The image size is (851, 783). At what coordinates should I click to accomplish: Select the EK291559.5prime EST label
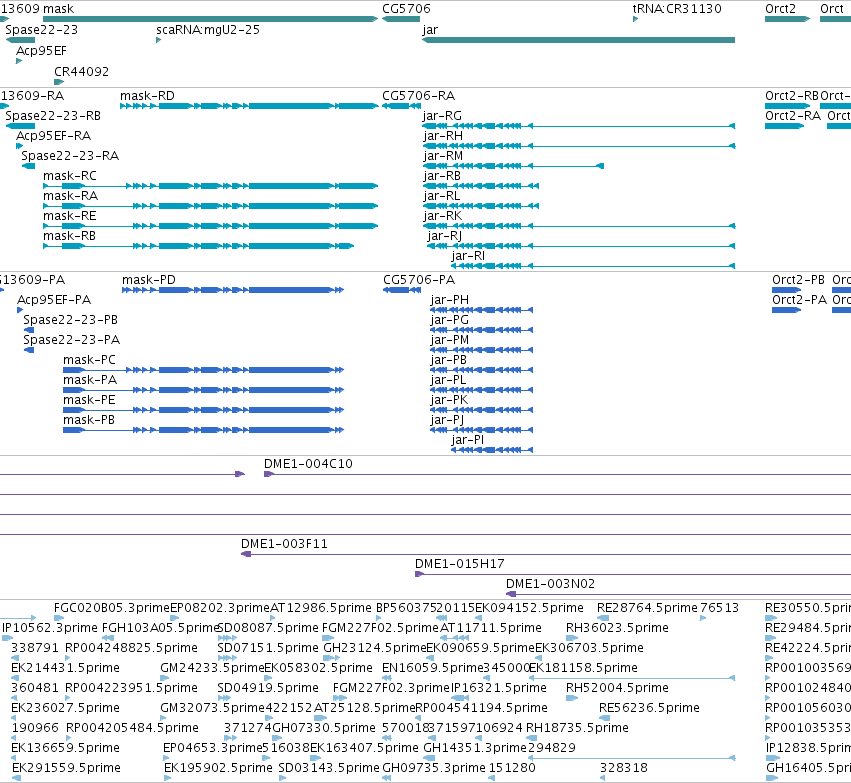pyautogui.click(x=66, y=768)
